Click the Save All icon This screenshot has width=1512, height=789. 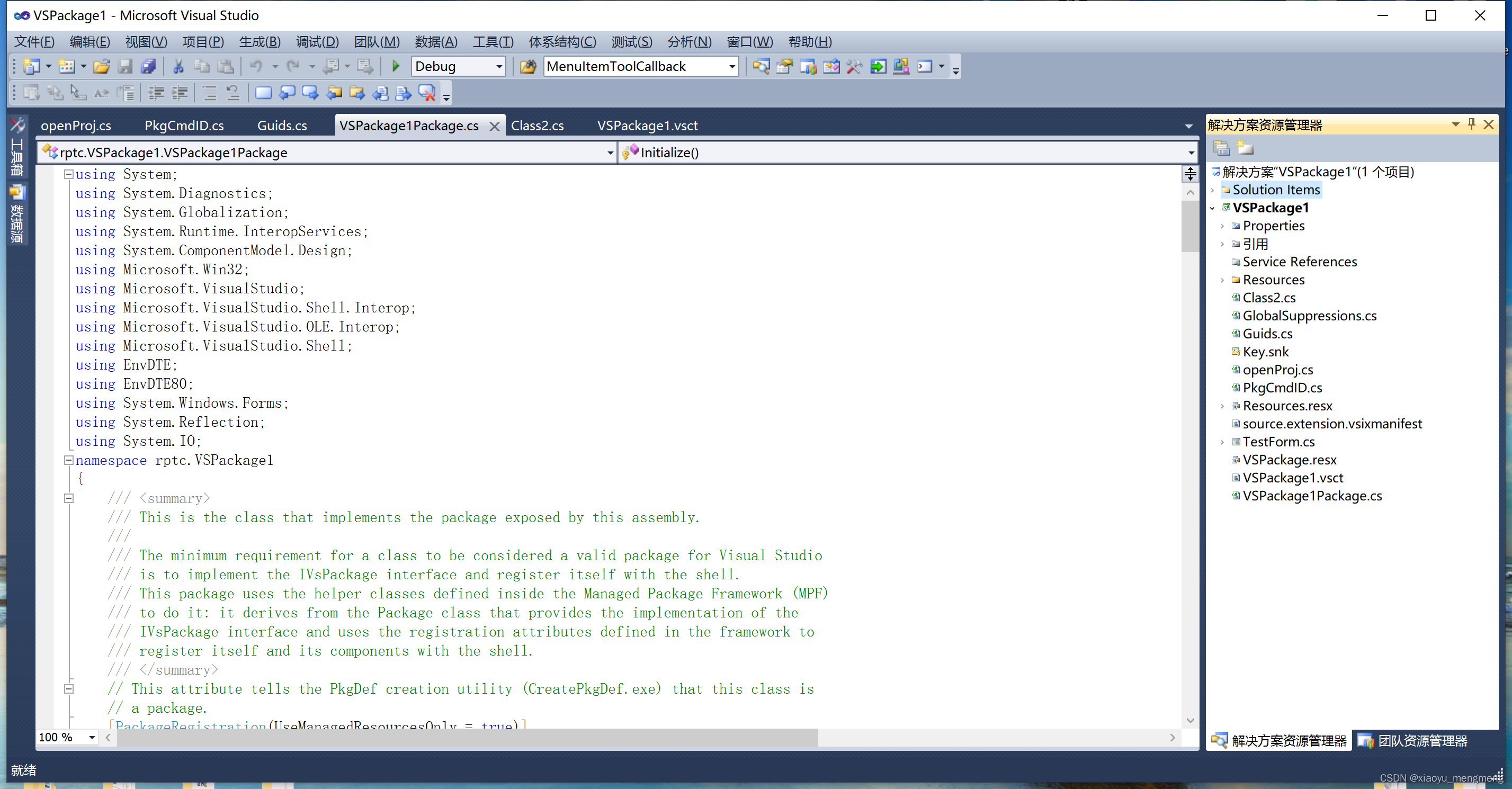pyautogui.click(x=148, y=66)
